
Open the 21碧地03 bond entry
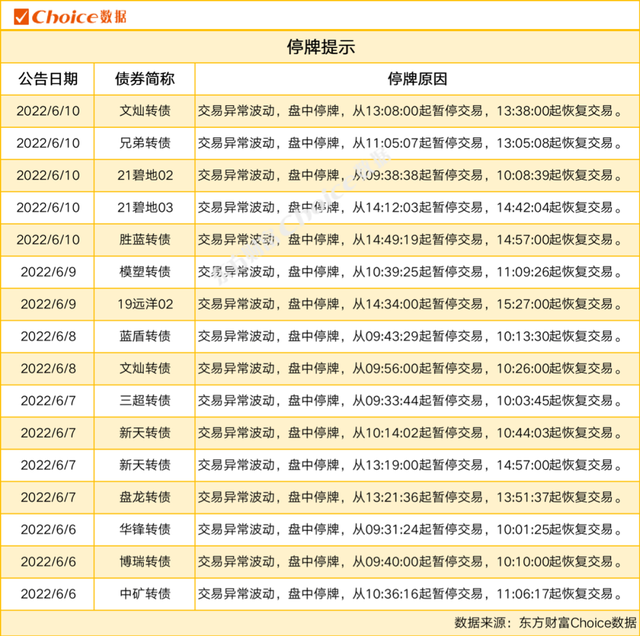(x=145, y=207)
